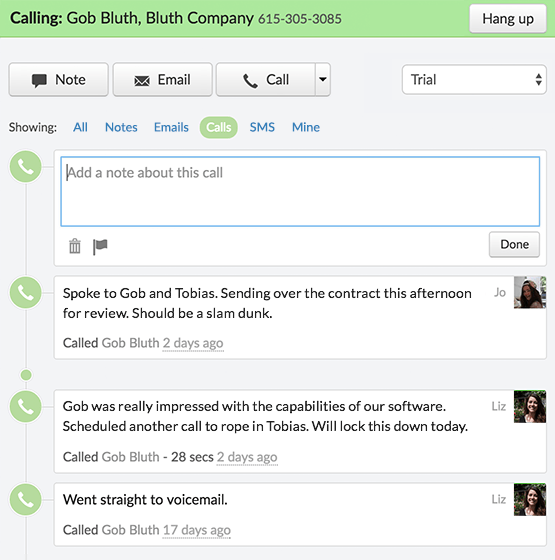Expand the Call button dropdown arrow

pos(323,79)
